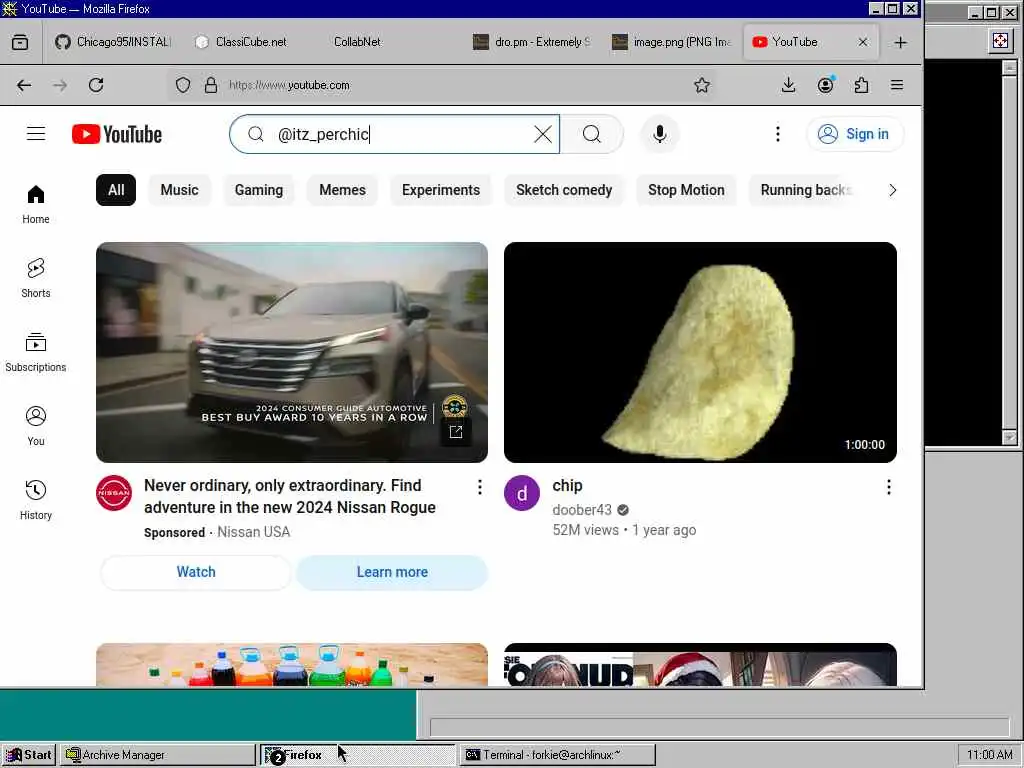The height and width of the screenshot is (768, 1024).
Task: Switch to the image.png tab
Action: click(671, 42)
